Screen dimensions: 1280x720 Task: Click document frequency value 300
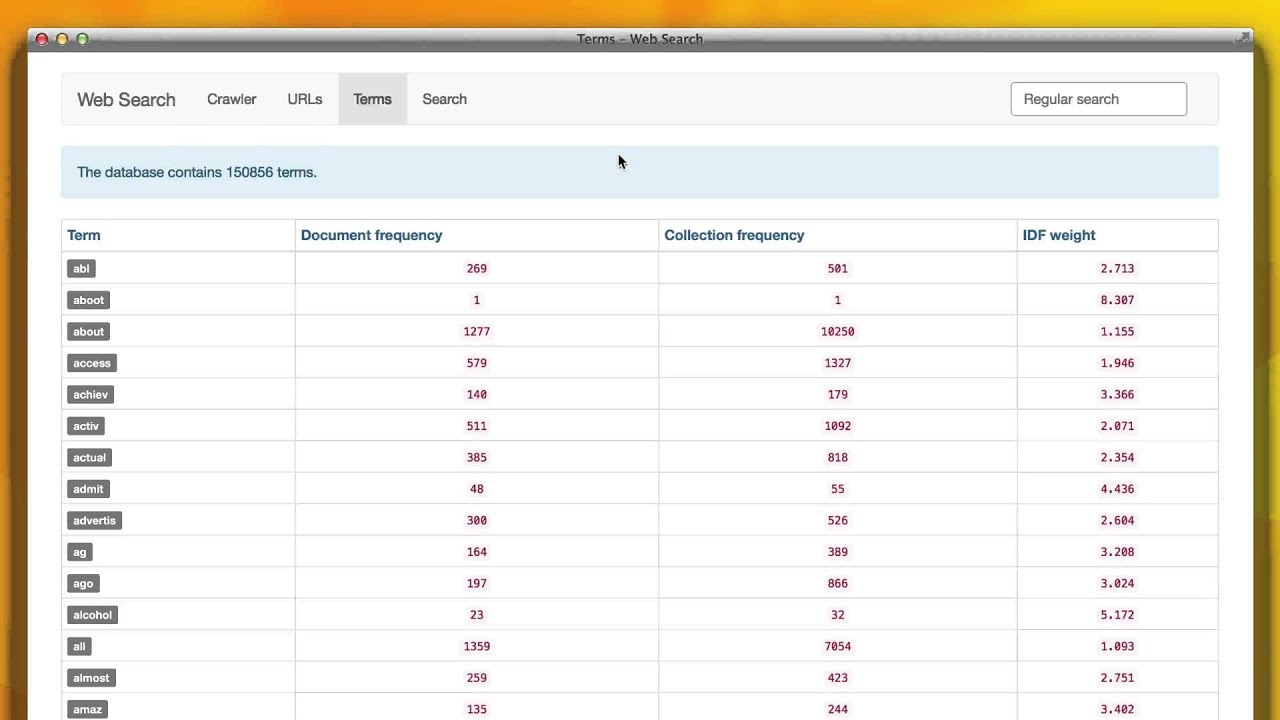[476, 520]
